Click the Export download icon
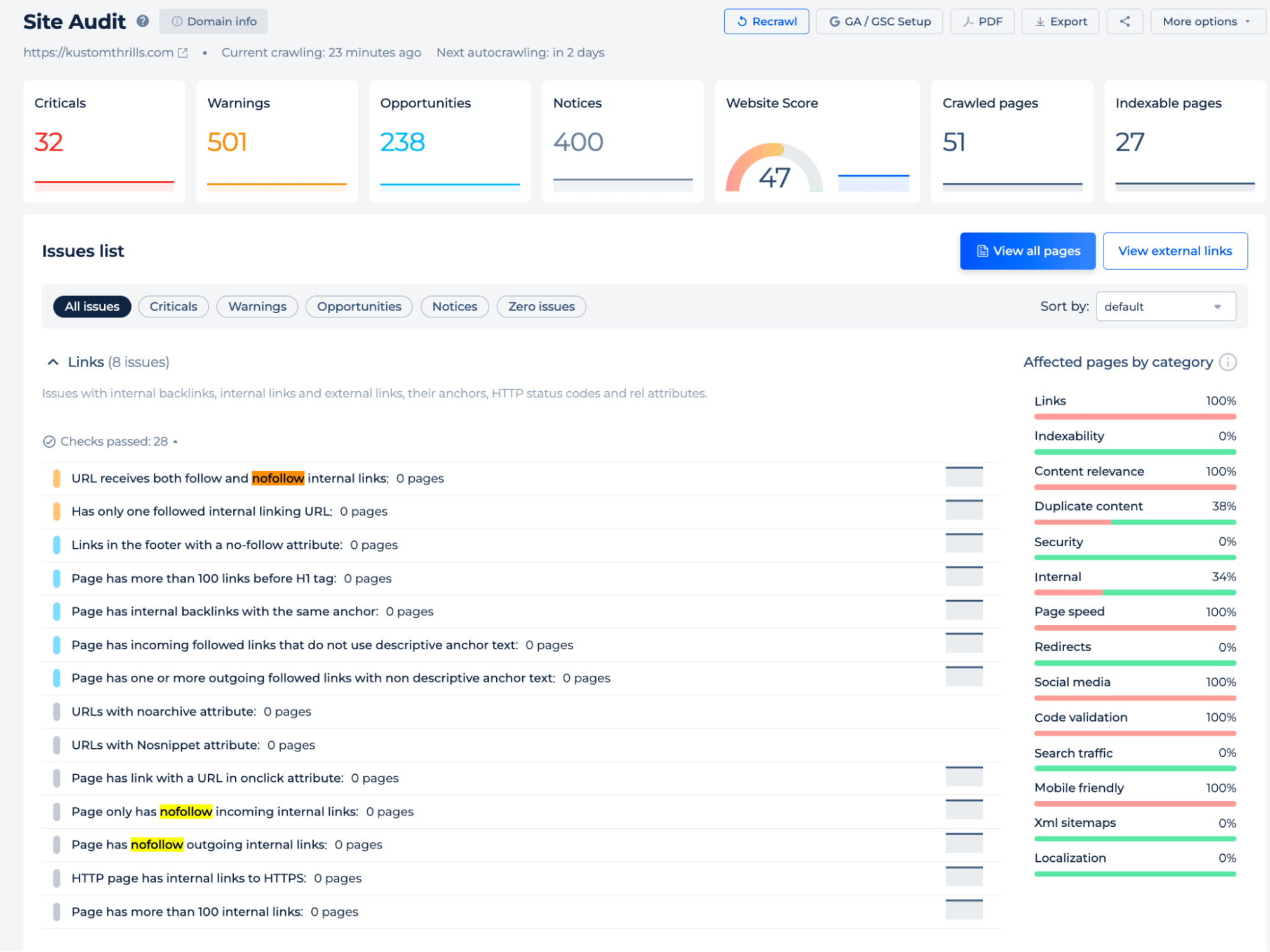Viewport: 1270px width, 952px height. coord(1041,21)
